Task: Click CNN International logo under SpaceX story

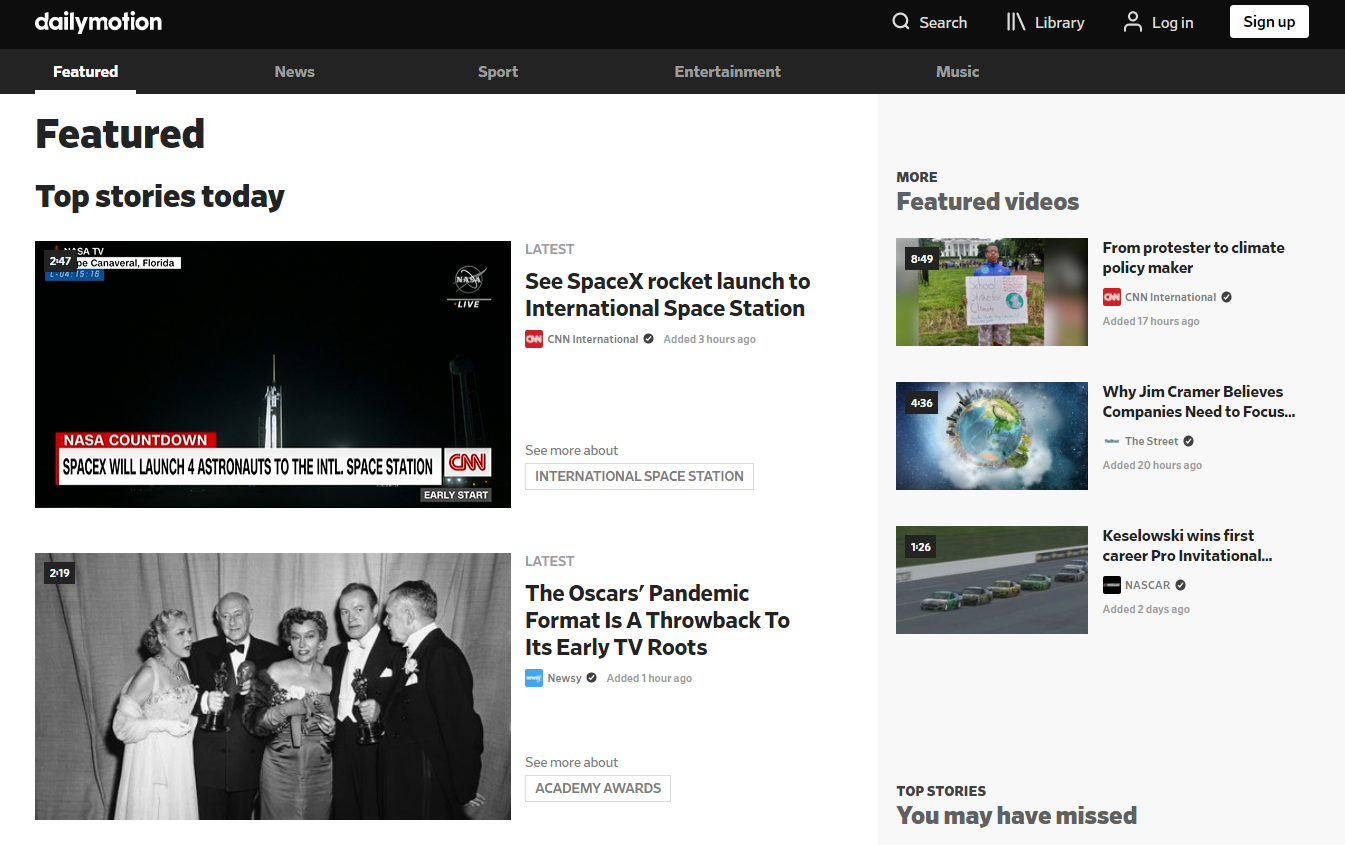Action: point(534,339)
